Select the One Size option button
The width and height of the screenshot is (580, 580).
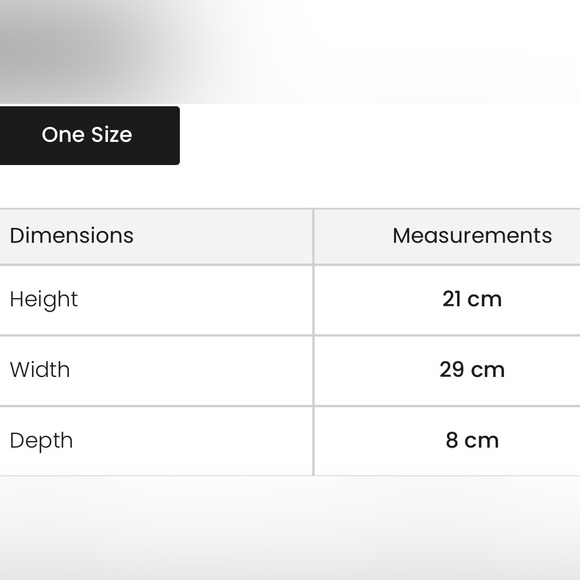(x=90, y=135)
